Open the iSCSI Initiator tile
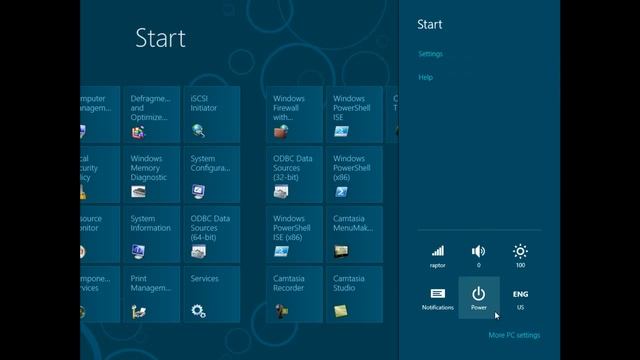 [x=212, y=114]
